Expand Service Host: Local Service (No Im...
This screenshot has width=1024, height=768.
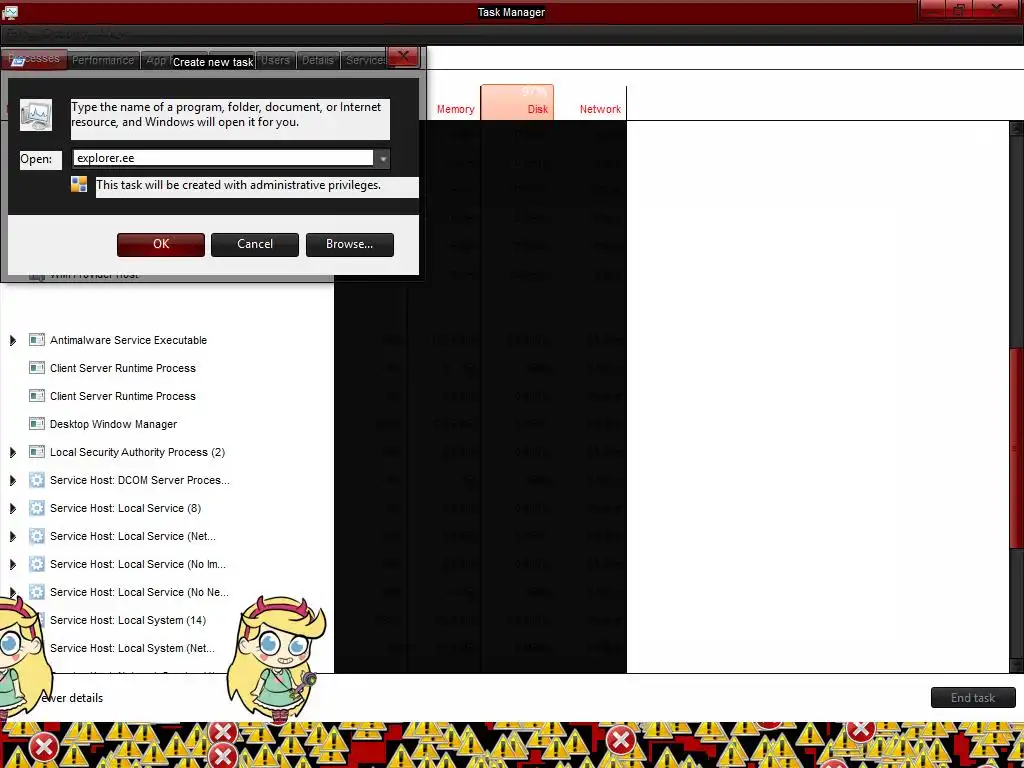12,565
